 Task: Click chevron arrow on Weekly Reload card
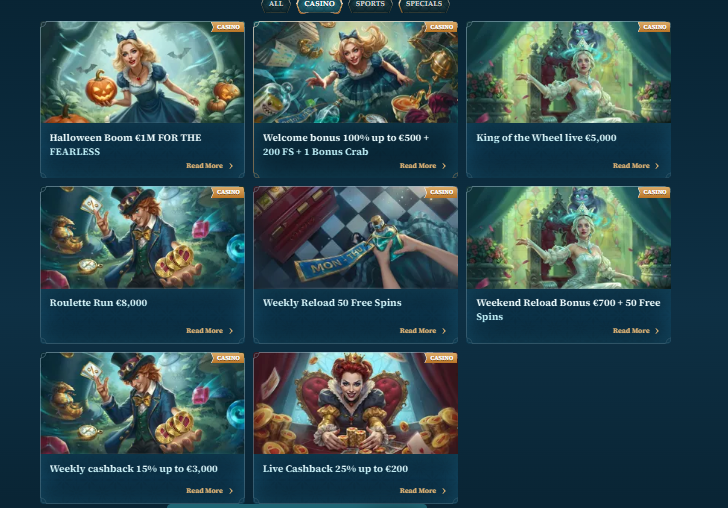pos(444,331)
